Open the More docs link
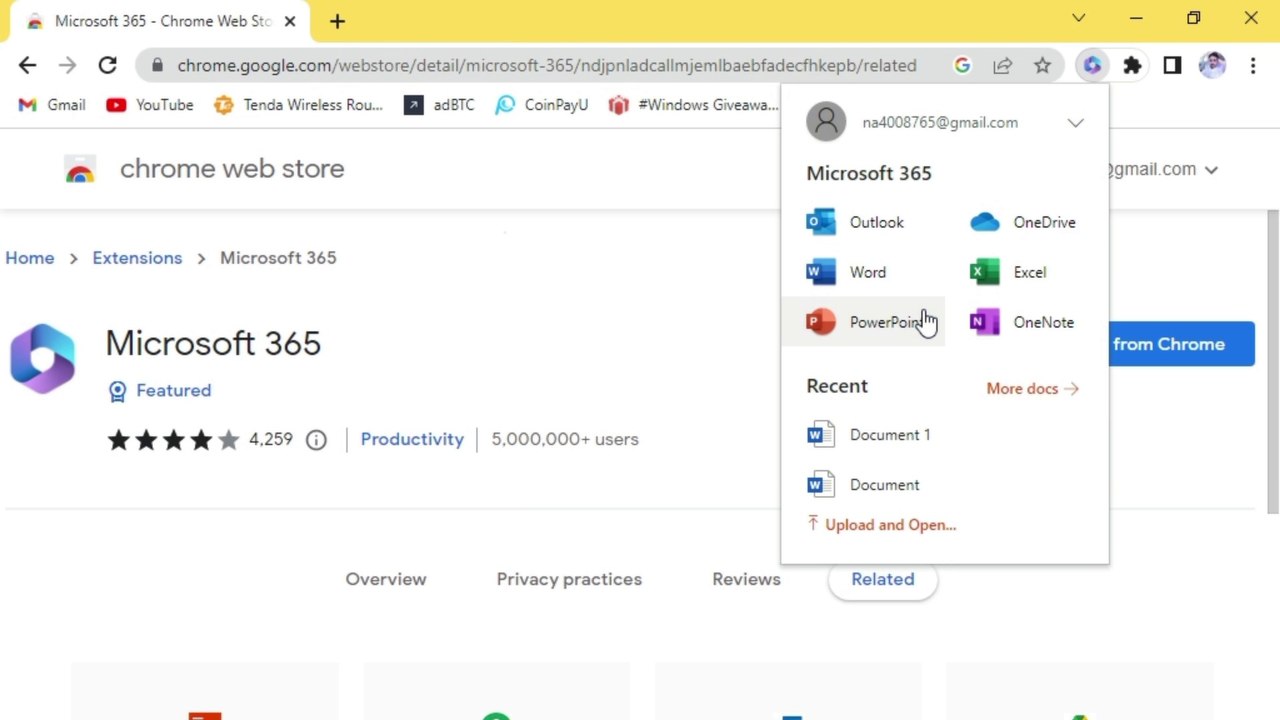 pos(1033,388)
